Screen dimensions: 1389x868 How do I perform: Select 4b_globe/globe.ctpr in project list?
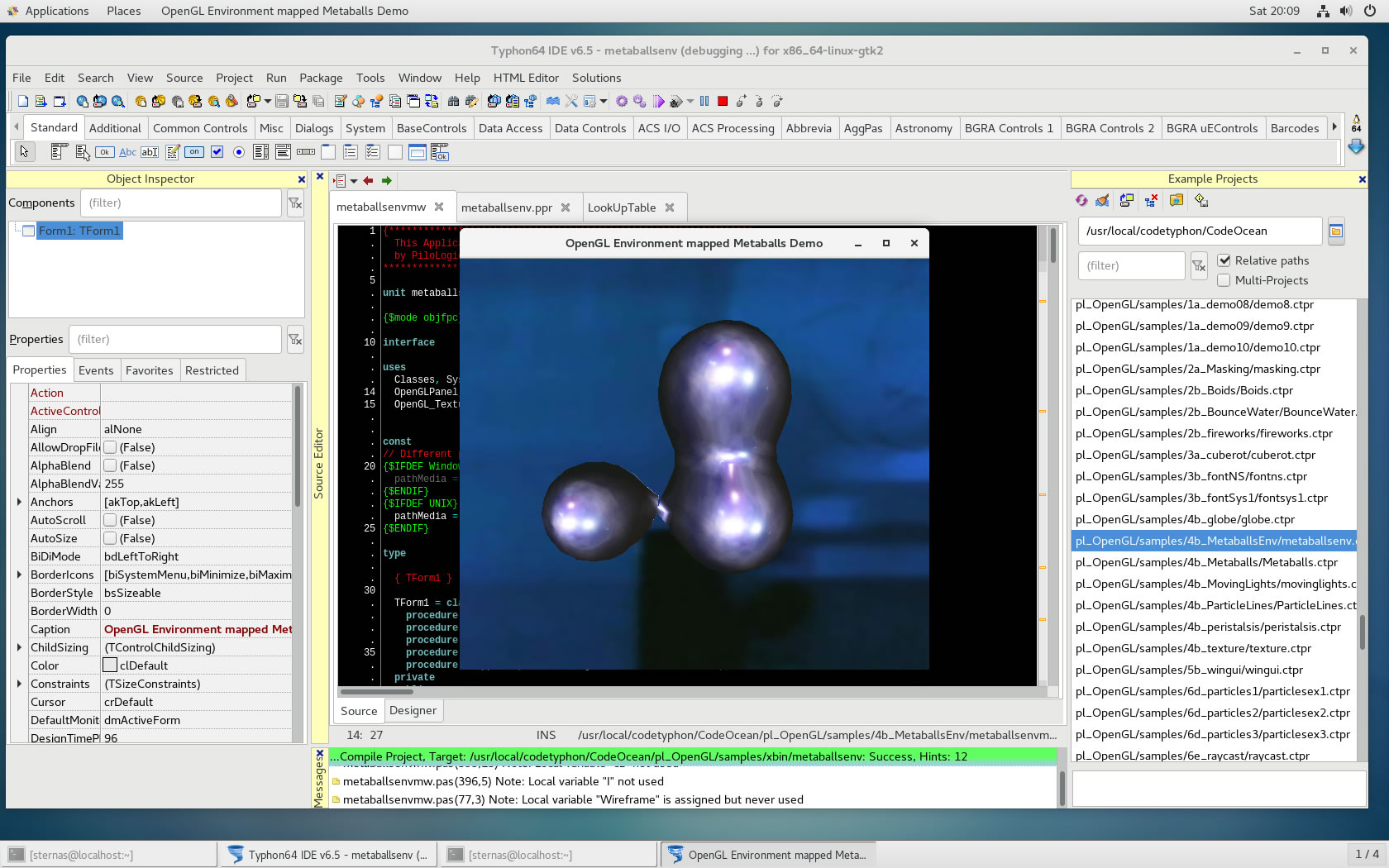[x=1214, y=519]
